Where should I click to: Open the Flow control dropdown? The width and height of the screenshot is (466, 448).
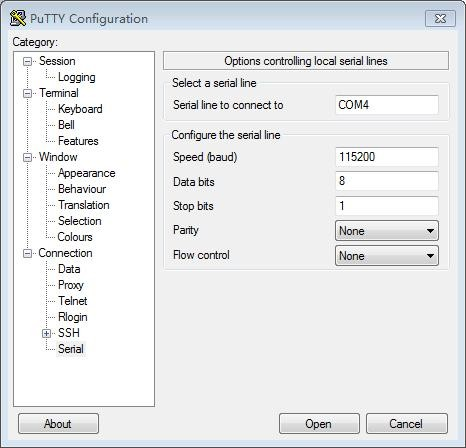tap(387, 256)
